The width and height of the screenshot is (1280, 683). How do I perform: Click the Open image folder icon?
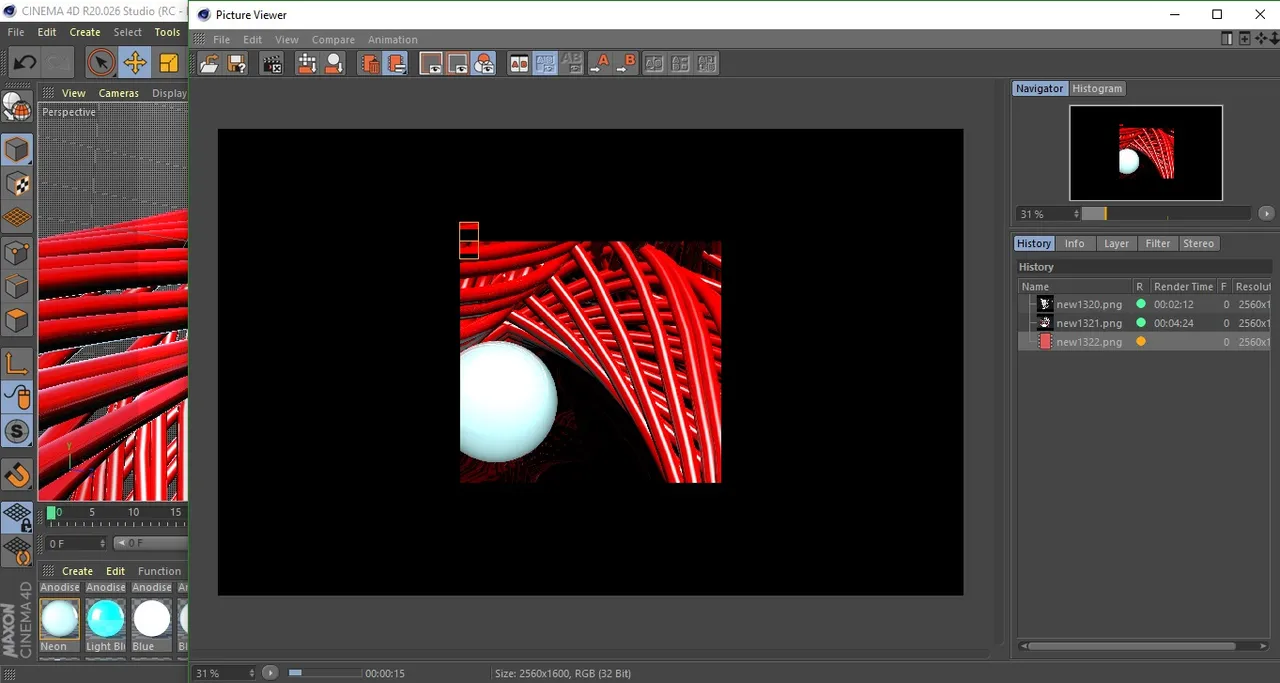pos(209,63)
